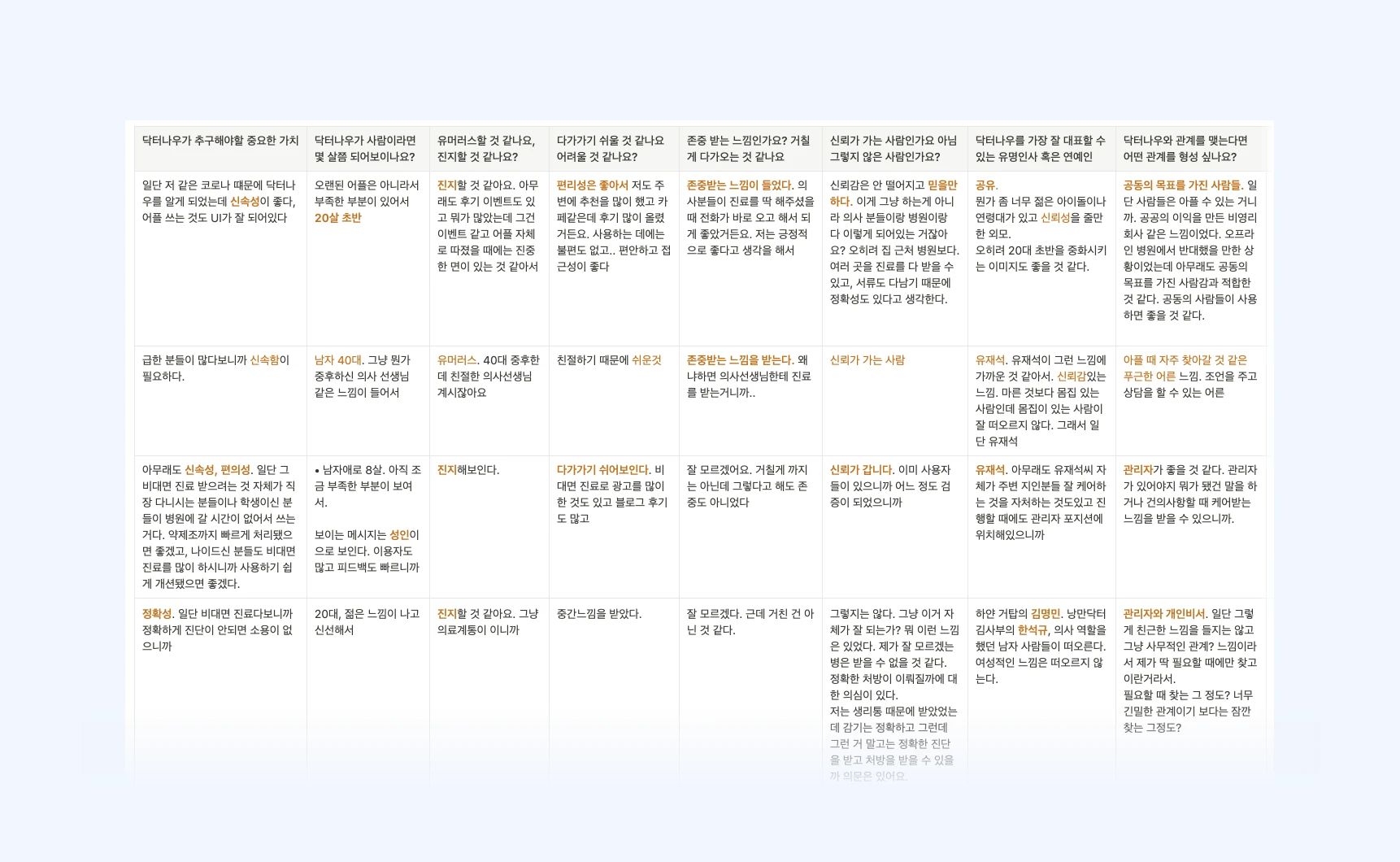Select the cell '신뢰가 가는 사람'

[894, 401]
